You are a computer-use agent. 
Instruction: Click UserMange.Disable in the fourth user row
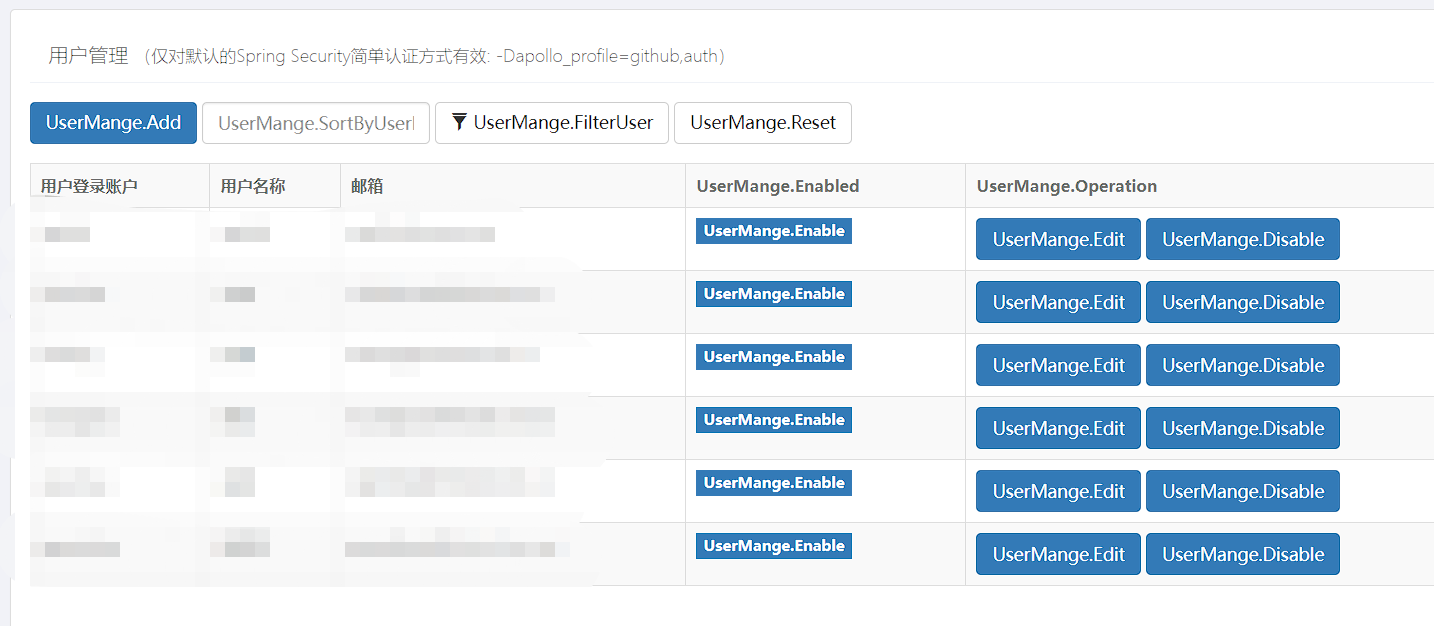tap(1243, 428)
